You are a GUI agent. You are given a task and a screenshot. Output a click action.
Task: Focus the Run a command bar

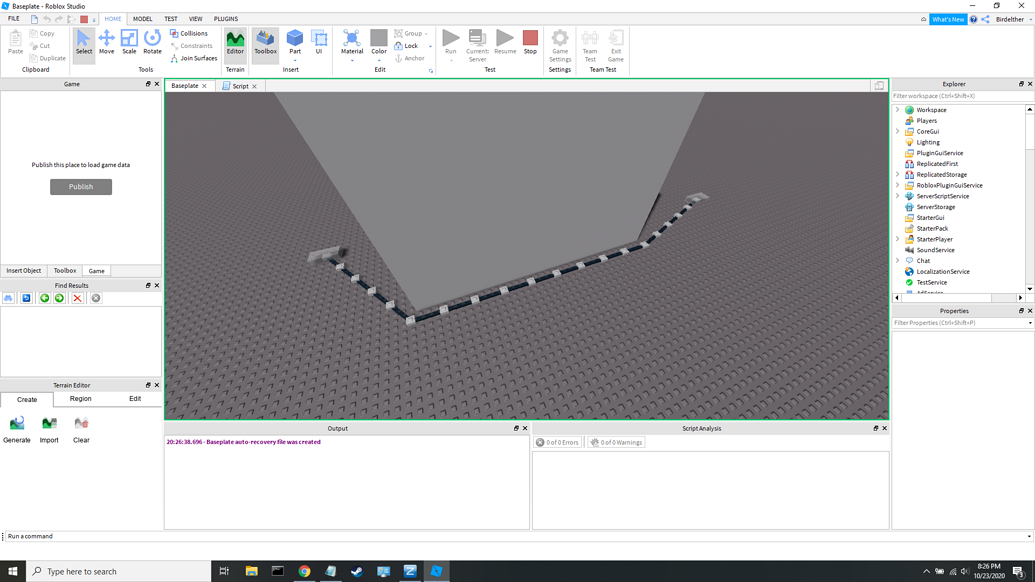[x=517, y=536]
